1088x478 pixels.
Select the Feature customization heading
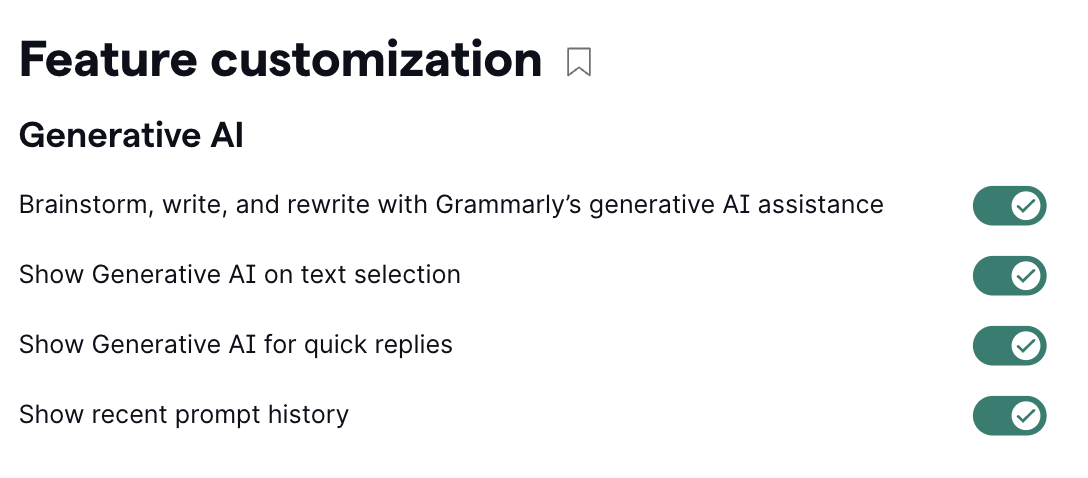(280, 60)
